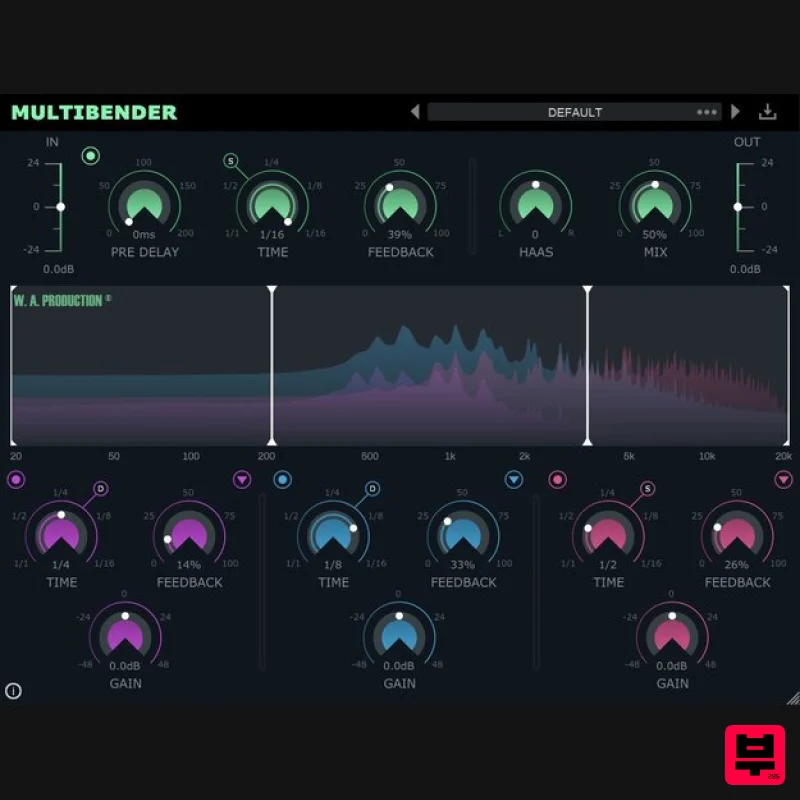800x800 pixels.
Task: Click the MIX knob
Action: [655, 205]
